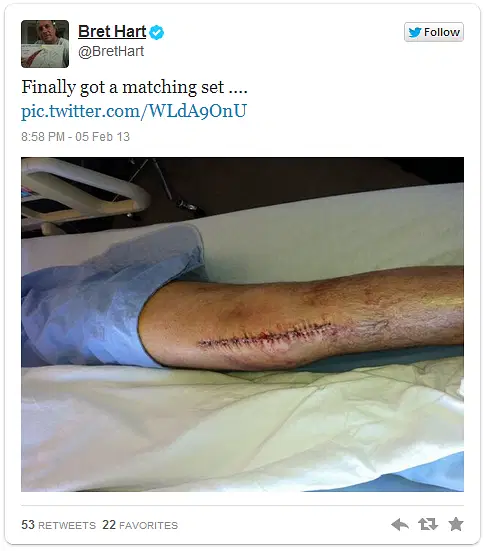Enlarge the attached leg photo

coord(242,324)
